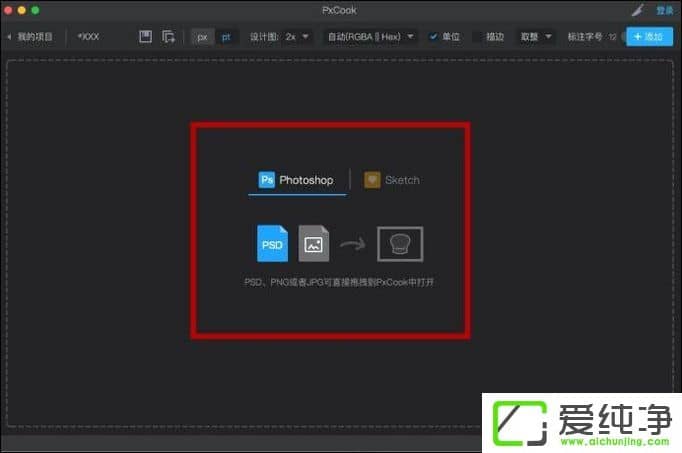Click the gray image file icon
This screenshot has width=682, height=453.
[314, 243]
